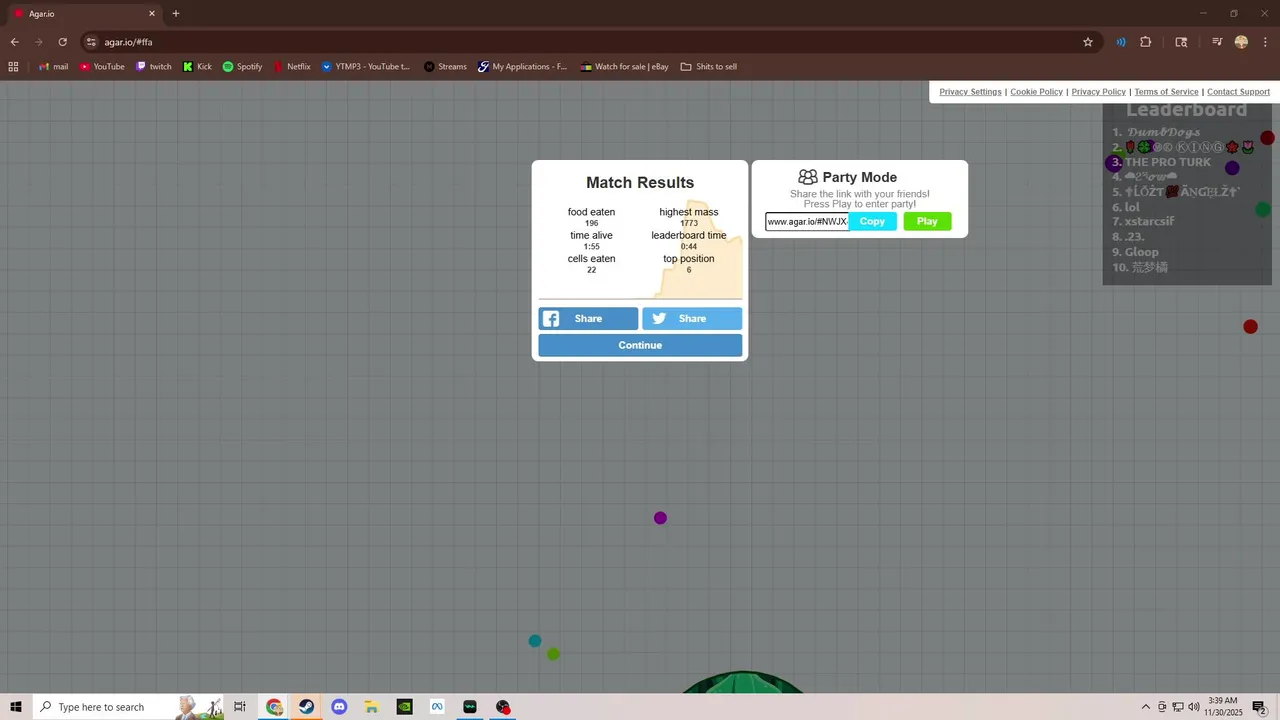Open the YouTube bookmark
This screenshot has width=1280, height=720.
tap(102, 67)
